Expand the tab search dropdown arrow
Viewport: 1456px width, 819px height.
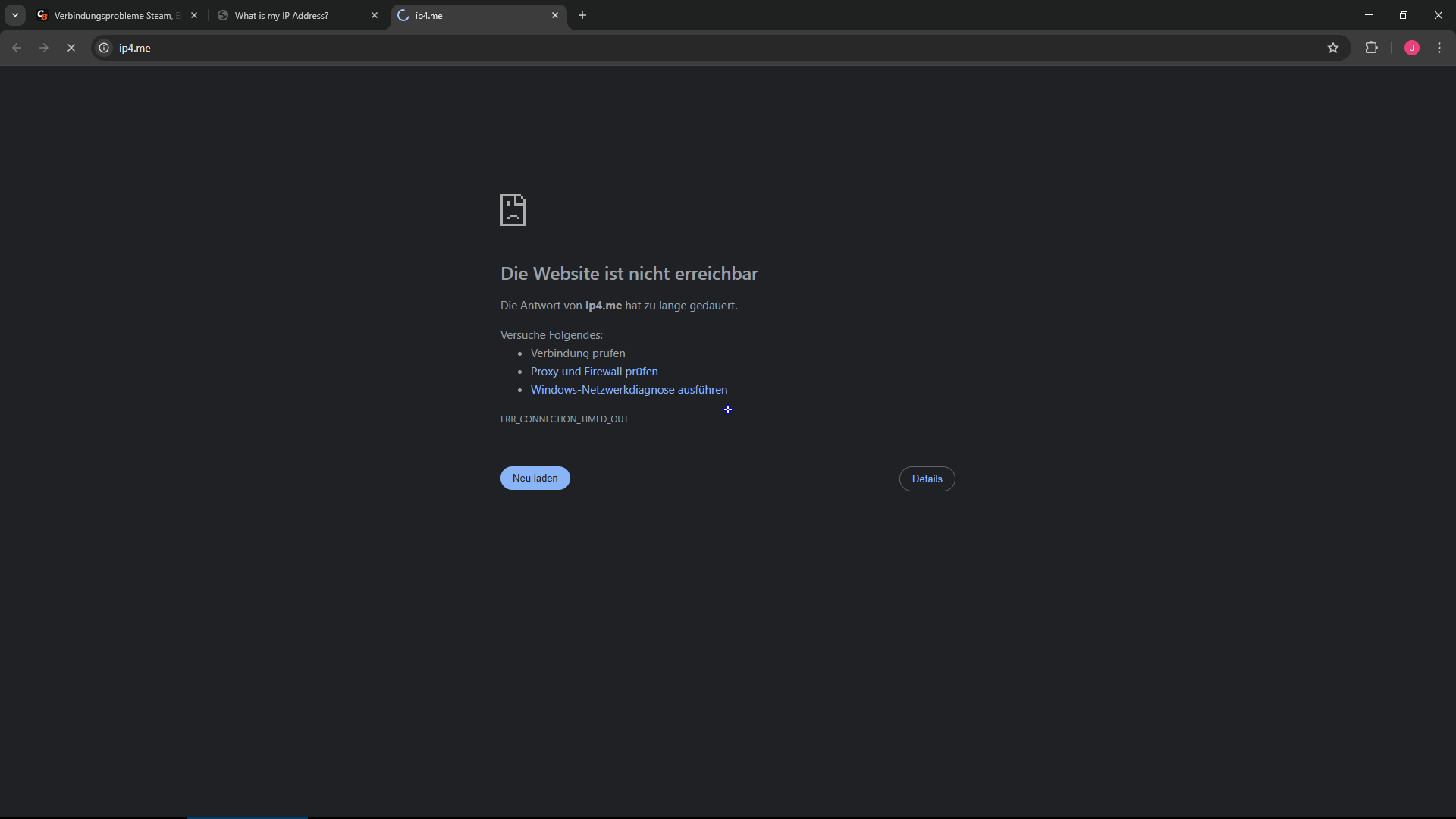tap(15, 15)
